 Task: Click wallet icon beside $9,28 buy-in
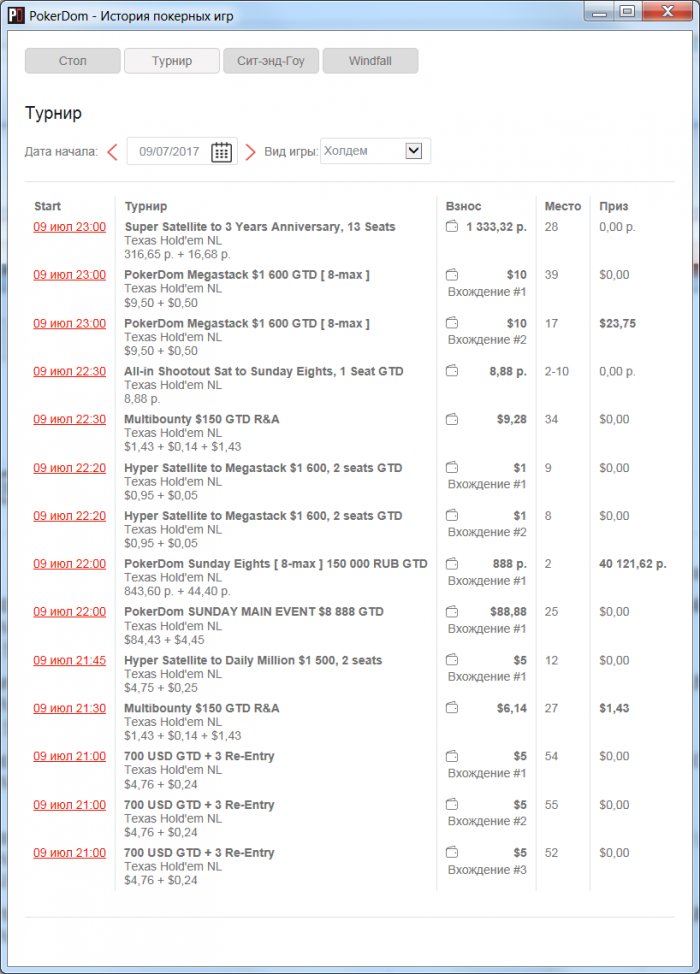[452, 419]
